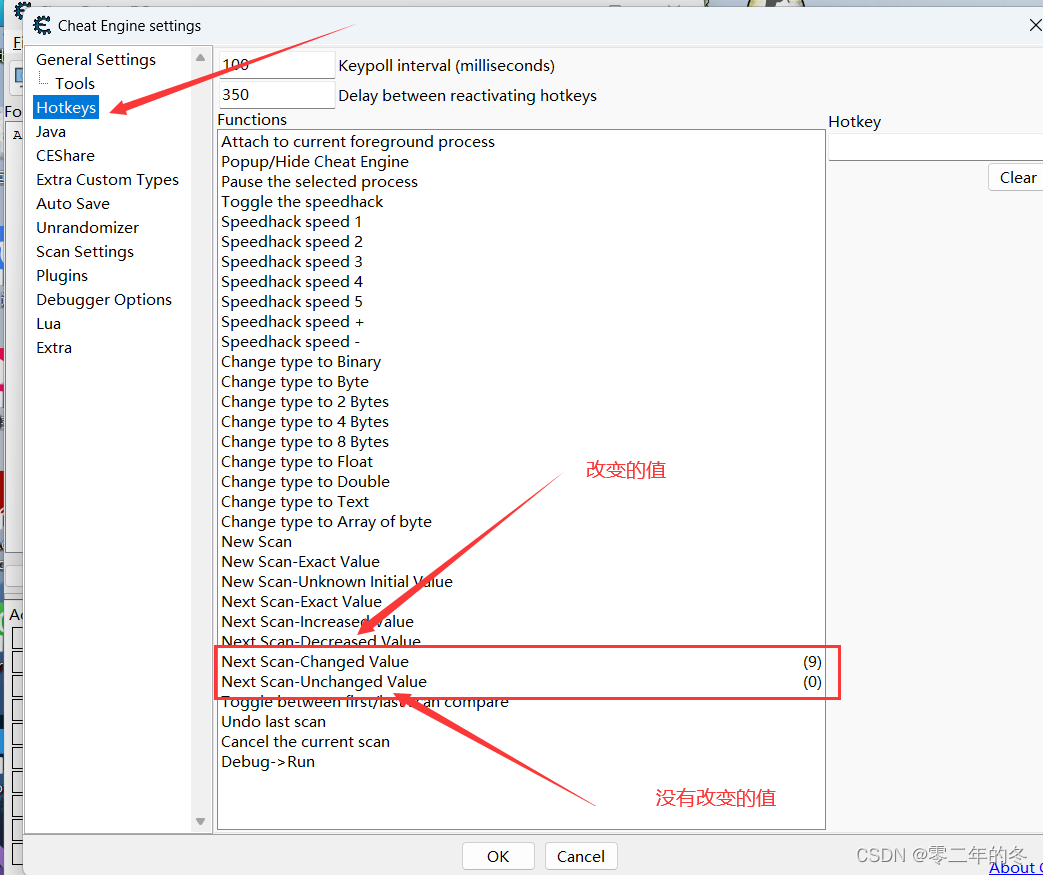Select 'Debug->Run' function
The height and width of the screenshot is (875, 1043).
pyautogui.click(x=521, y=761)
